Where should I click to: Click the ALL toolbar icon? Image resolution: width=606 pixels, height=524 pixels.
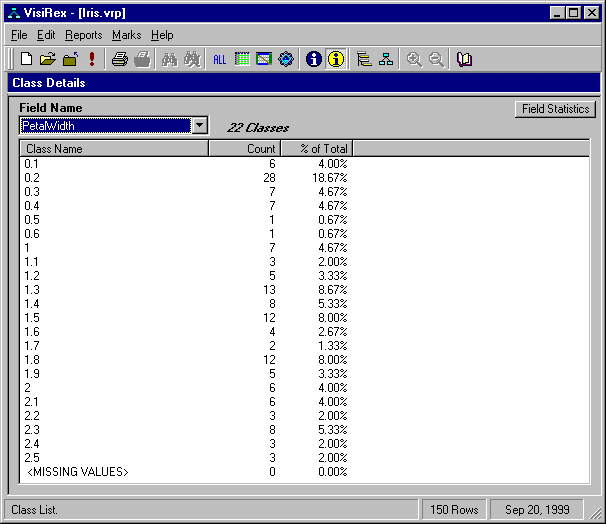(x=220, y=59)
